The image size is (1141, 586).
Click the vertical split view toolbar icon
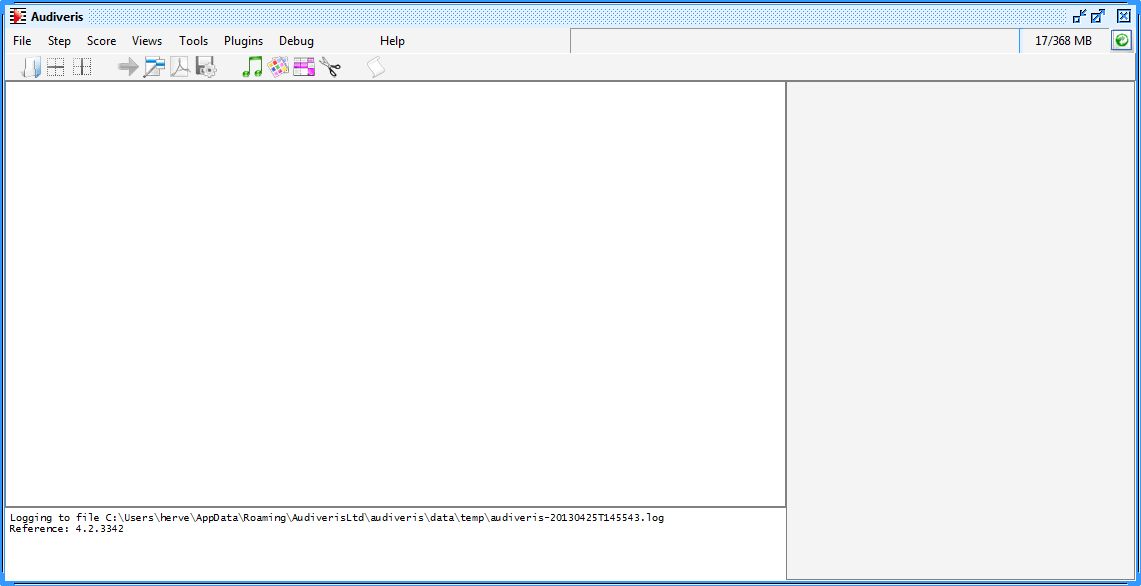click(x=82, y=67)
